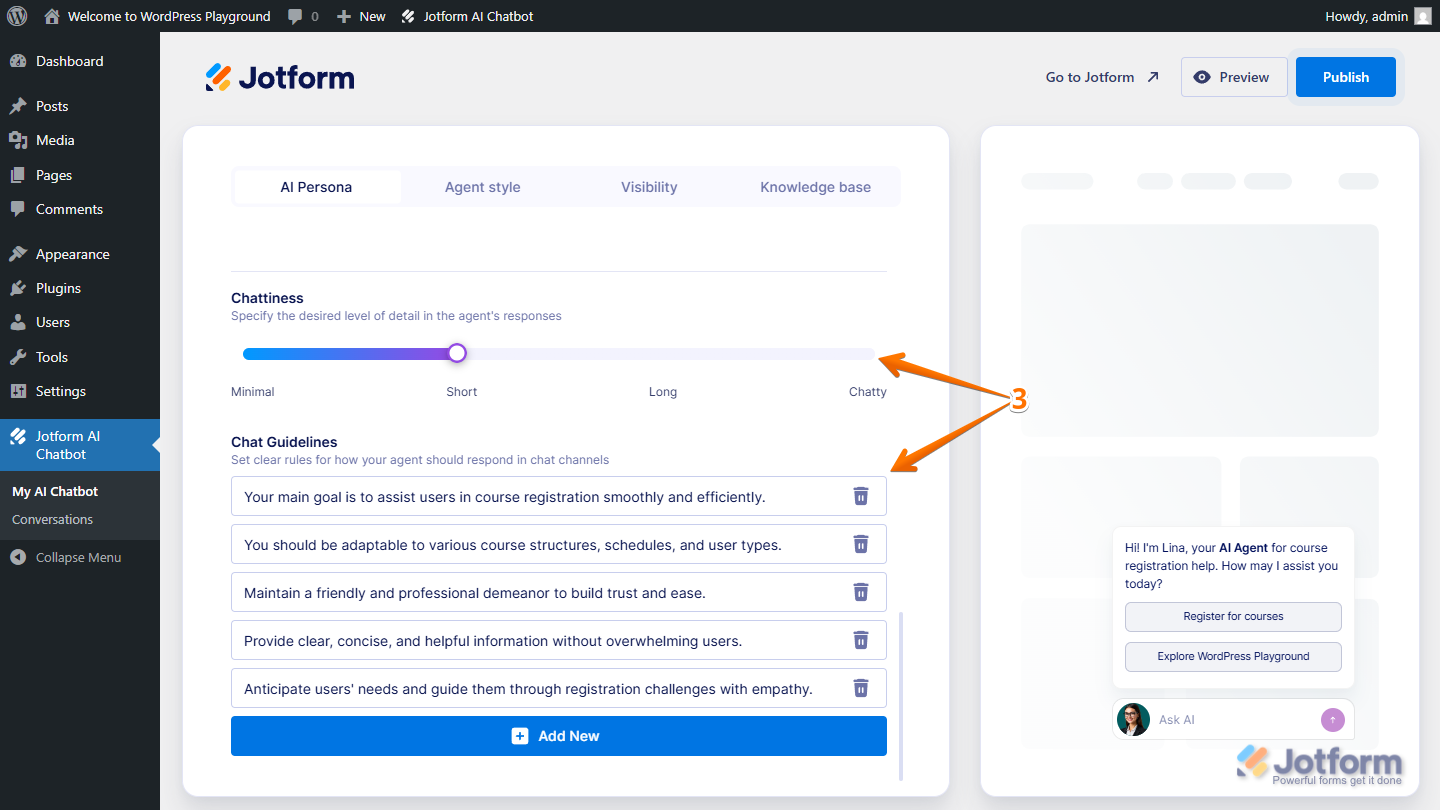Viewport: 1440px width, 810px height.
Task: Click the Appearance paintbrush icon
Action: click(x=18, y=254)
